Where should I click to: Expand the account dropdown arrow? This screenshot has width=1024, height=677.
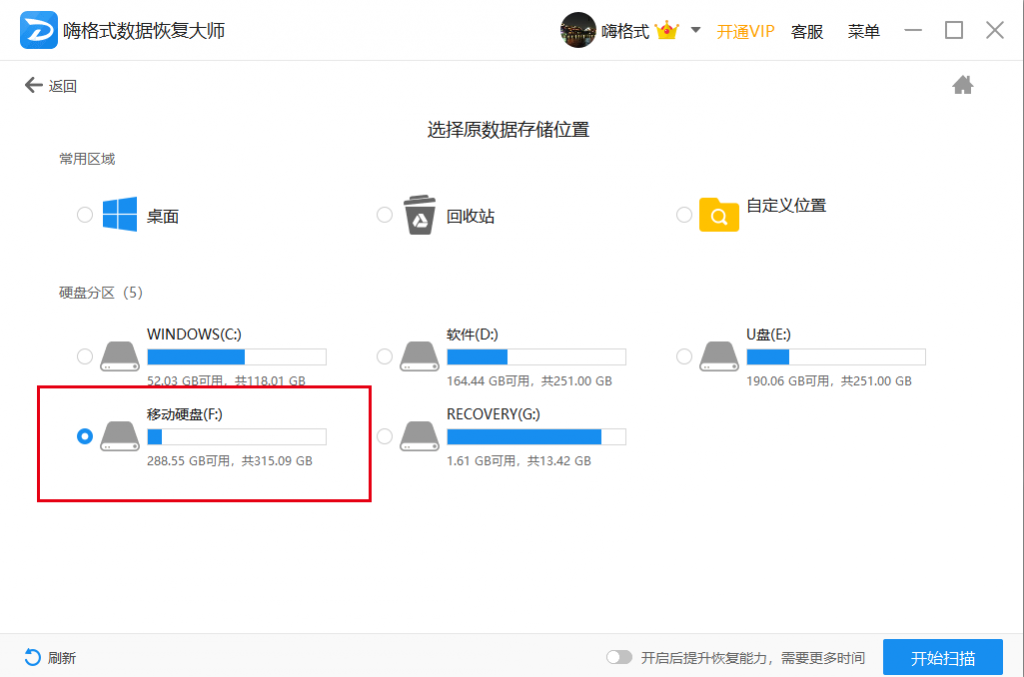696,30
